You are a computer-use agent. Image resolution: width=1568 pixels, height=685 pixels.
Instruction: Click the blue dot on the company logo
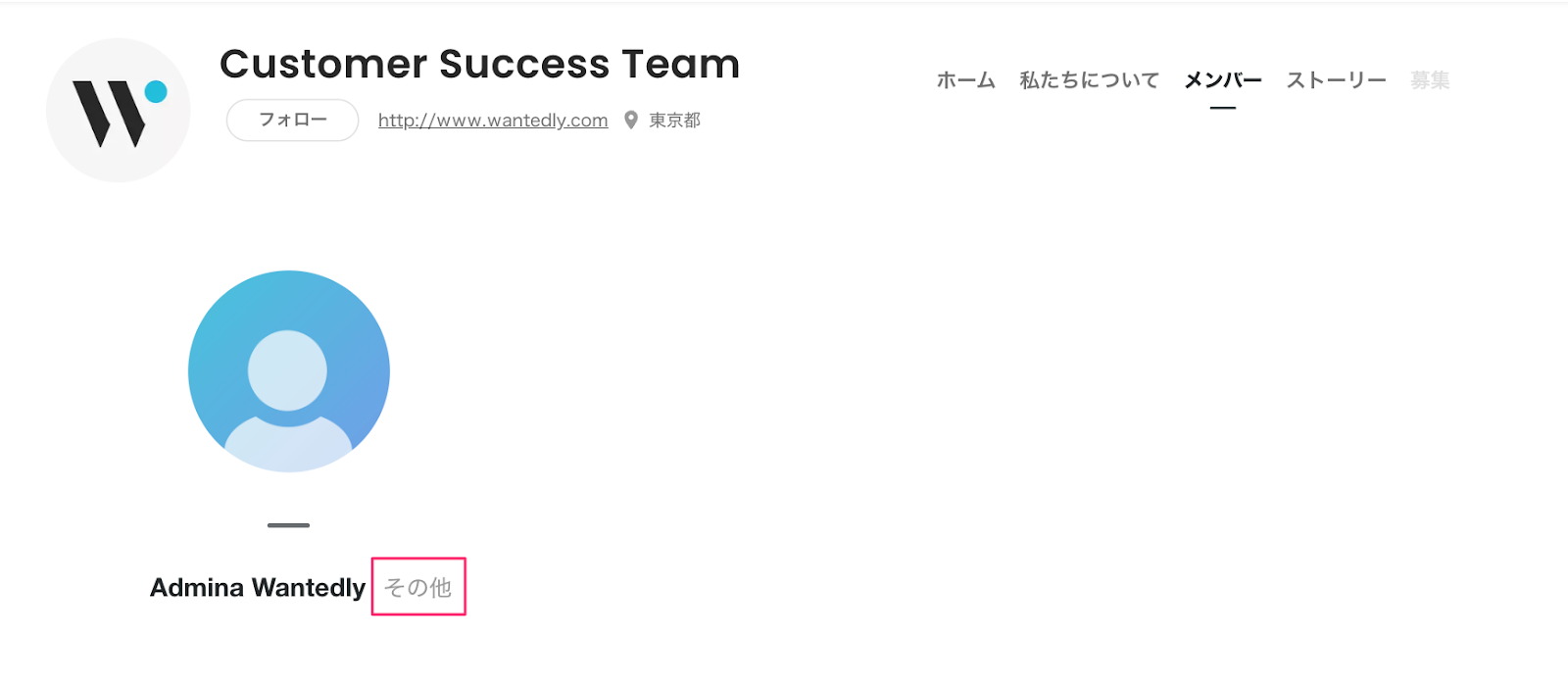click(156, 91)
